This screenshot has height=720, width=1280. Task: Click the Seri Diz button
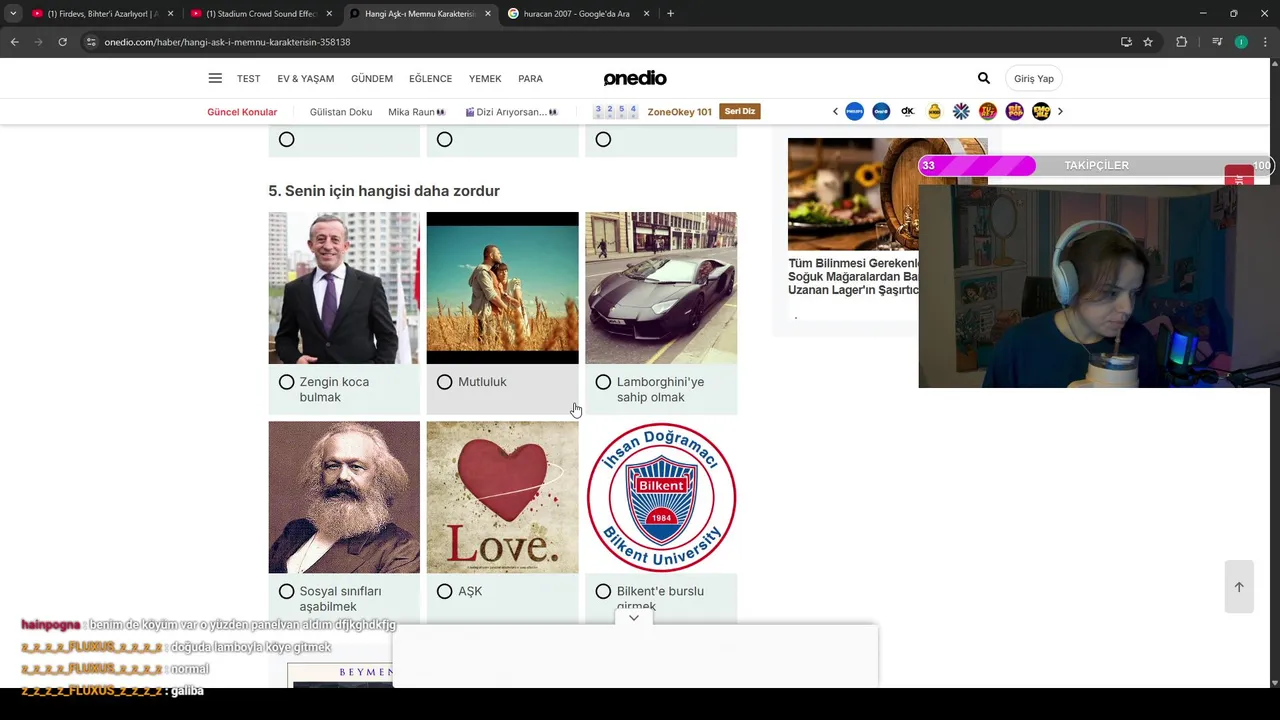point(740,112)
